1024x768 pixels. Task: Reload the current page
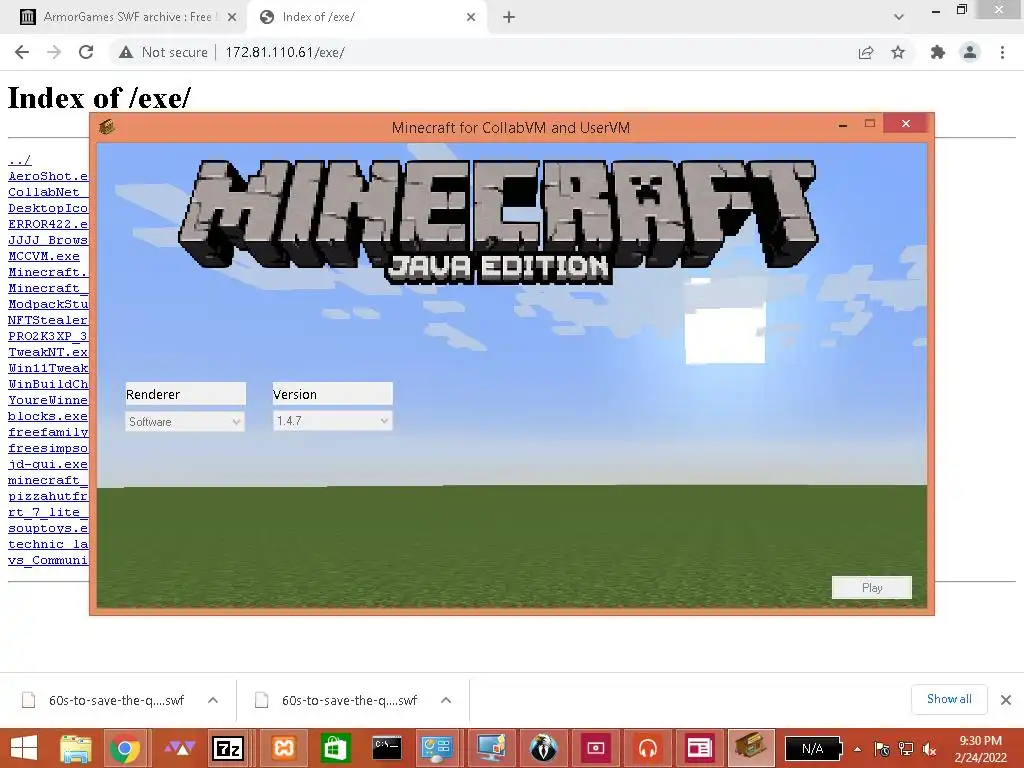86,52
